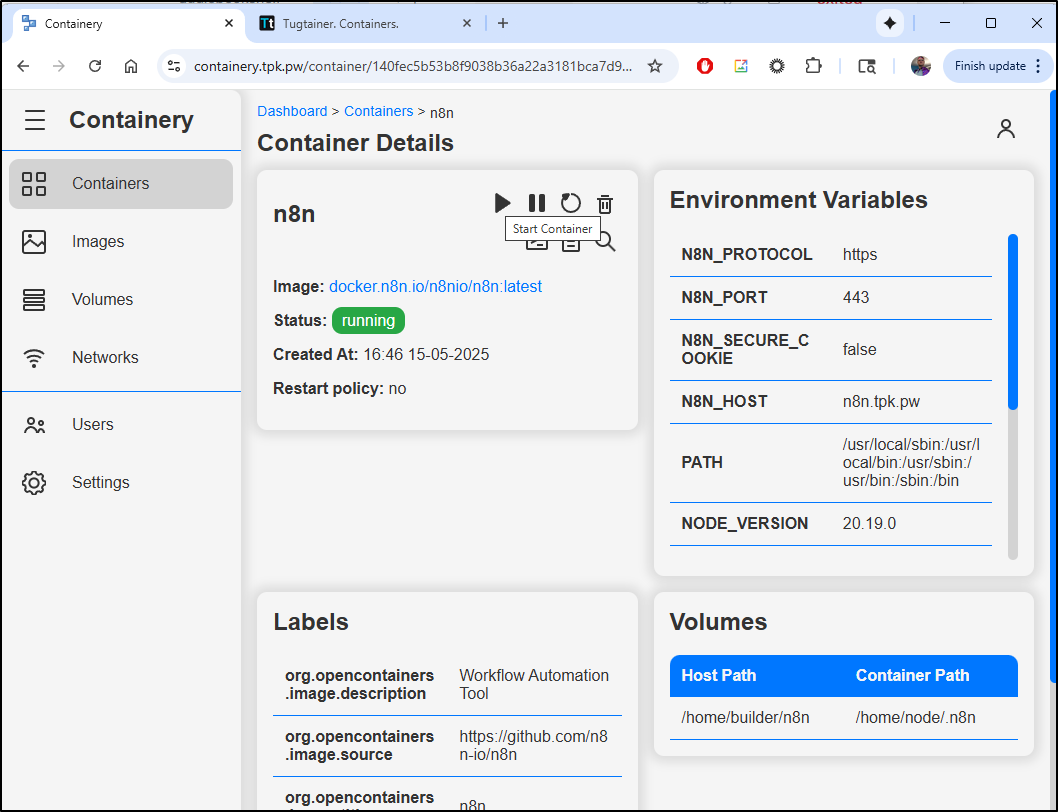The height and width of the screenshot is (812, 1058).
Task: Go to Volumes in the sidebar
Action: point(102,299)
